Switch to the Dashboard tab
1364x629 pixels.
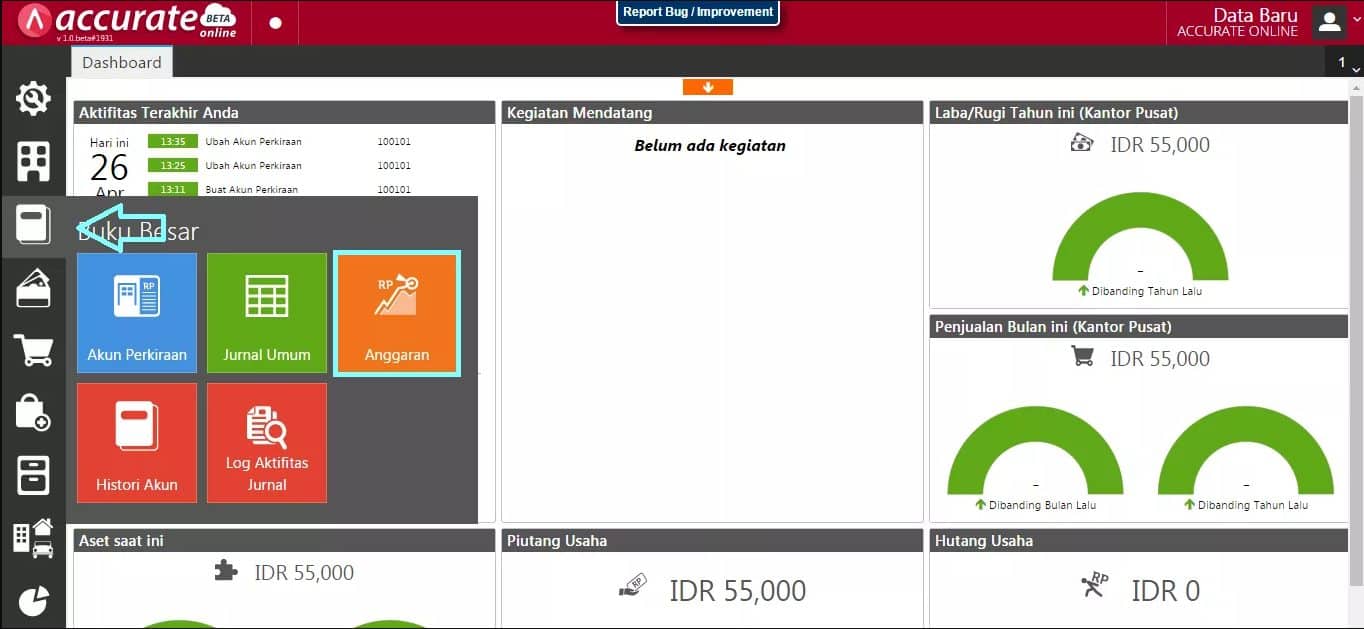point(121,62)
